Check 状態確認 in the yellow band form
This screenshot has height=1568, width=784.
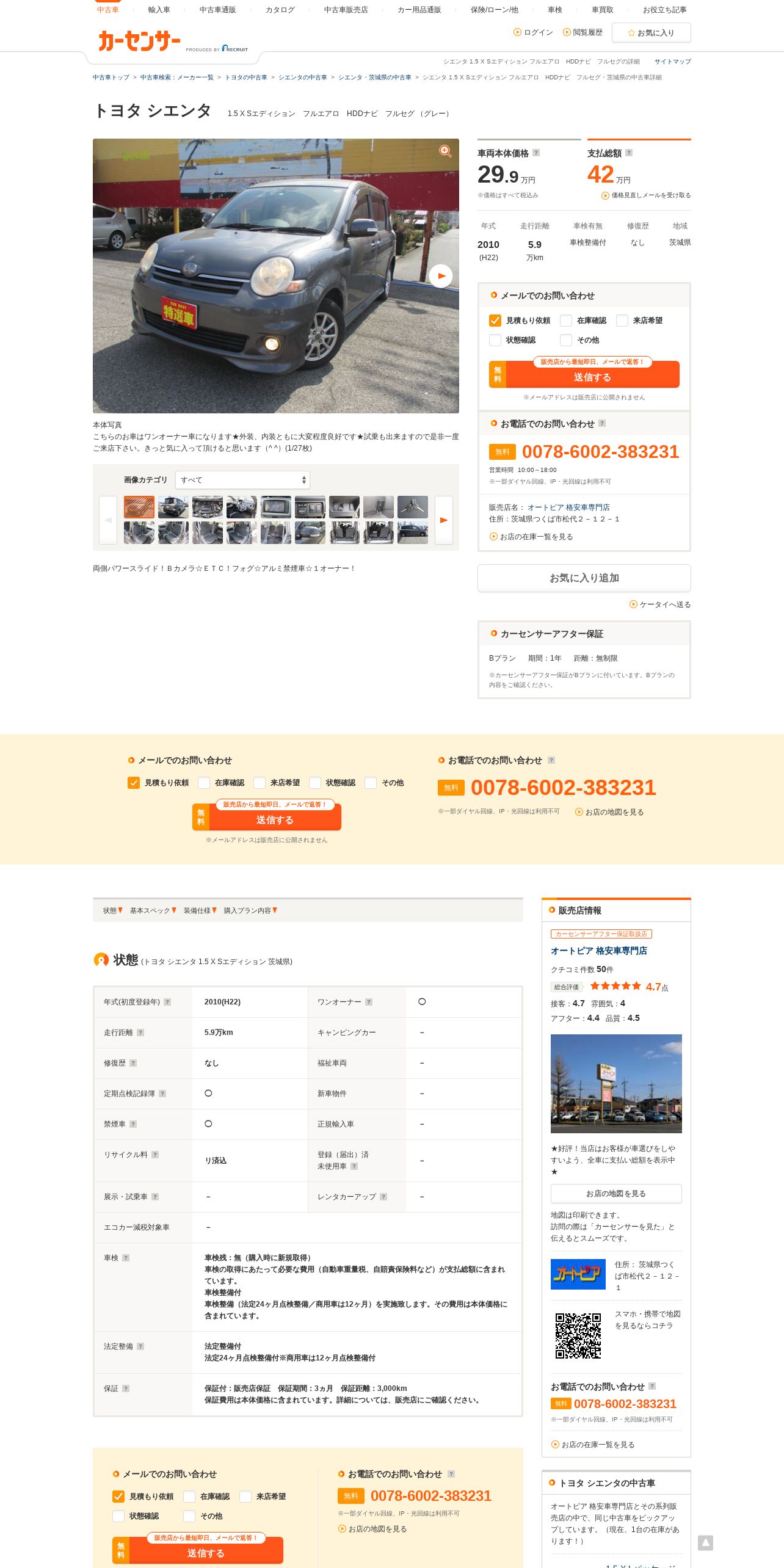[315, 783]
